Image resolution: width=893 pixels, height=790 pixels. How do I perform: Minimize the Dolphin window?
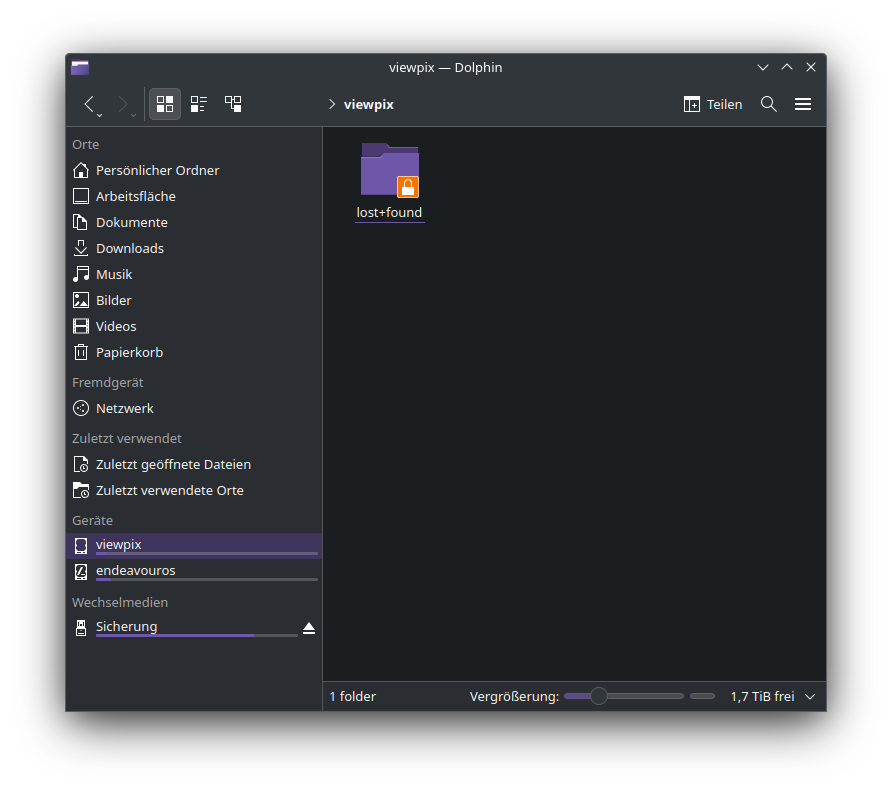click(x=763, y=67)
